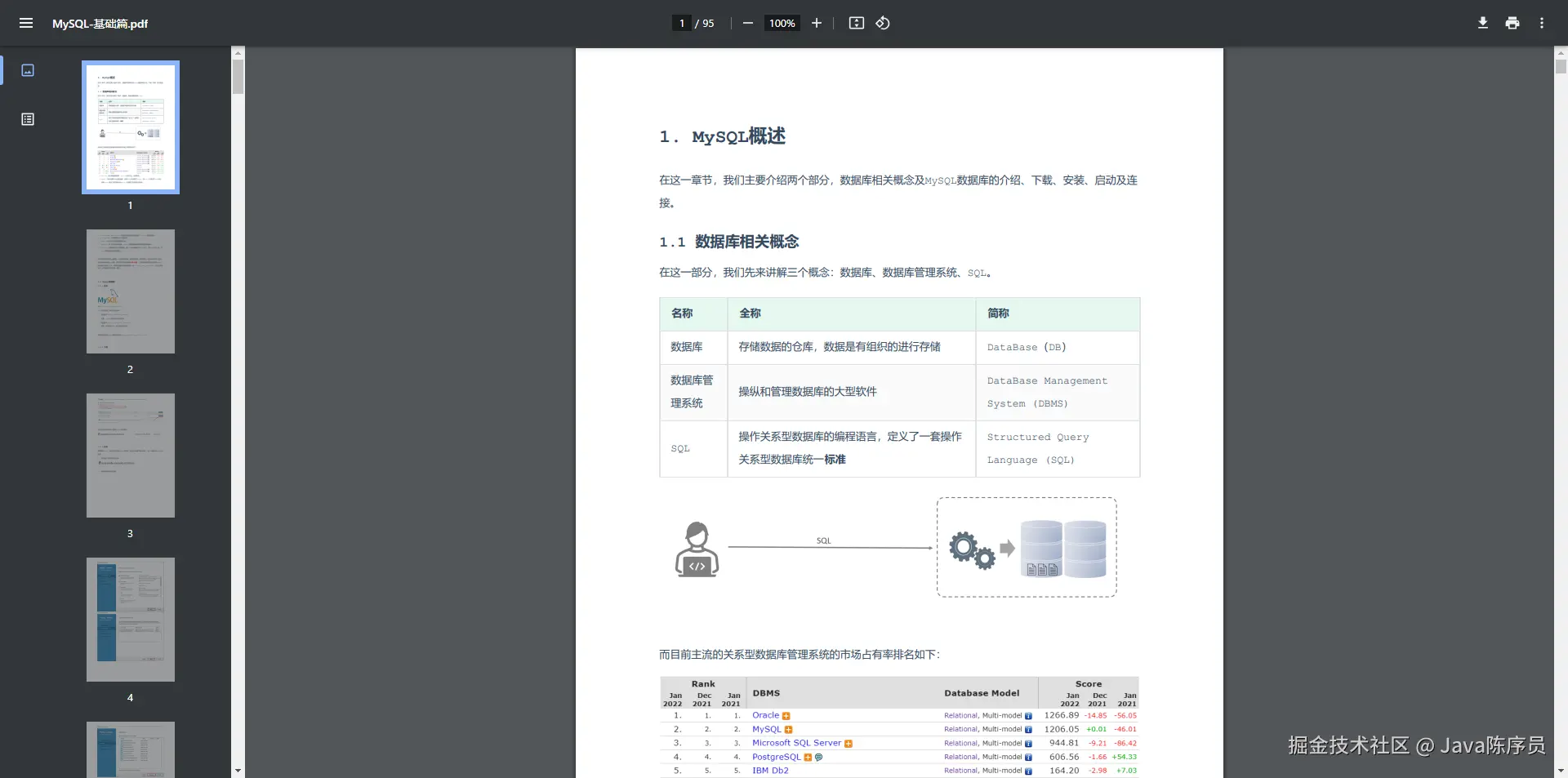Show document outline view in sidebar
The image size is (1568, 778).
click(28, 119)
